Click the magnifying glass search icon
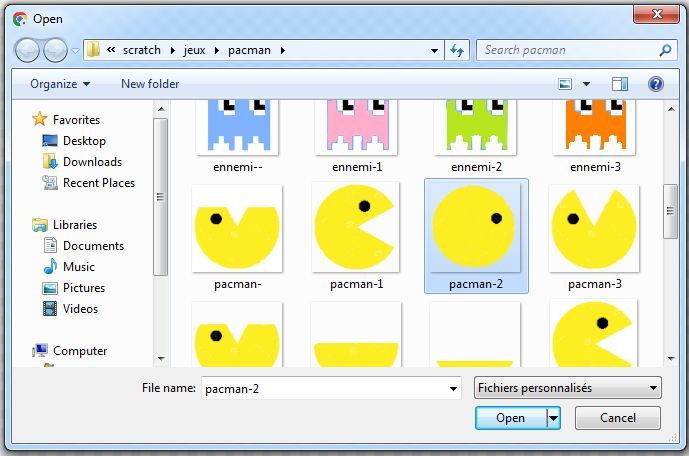 point(665,50)
